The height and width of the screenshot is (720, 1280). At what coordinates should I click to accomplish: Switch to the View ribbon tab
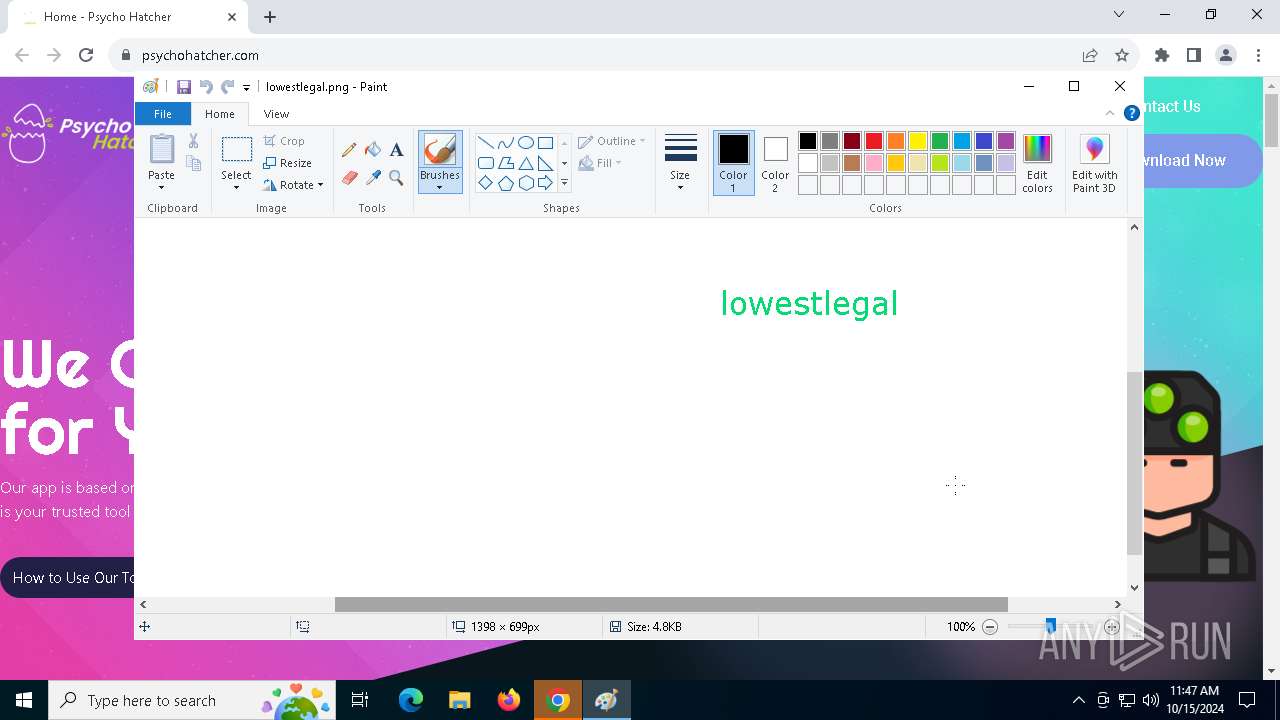[x=276, y=114]
